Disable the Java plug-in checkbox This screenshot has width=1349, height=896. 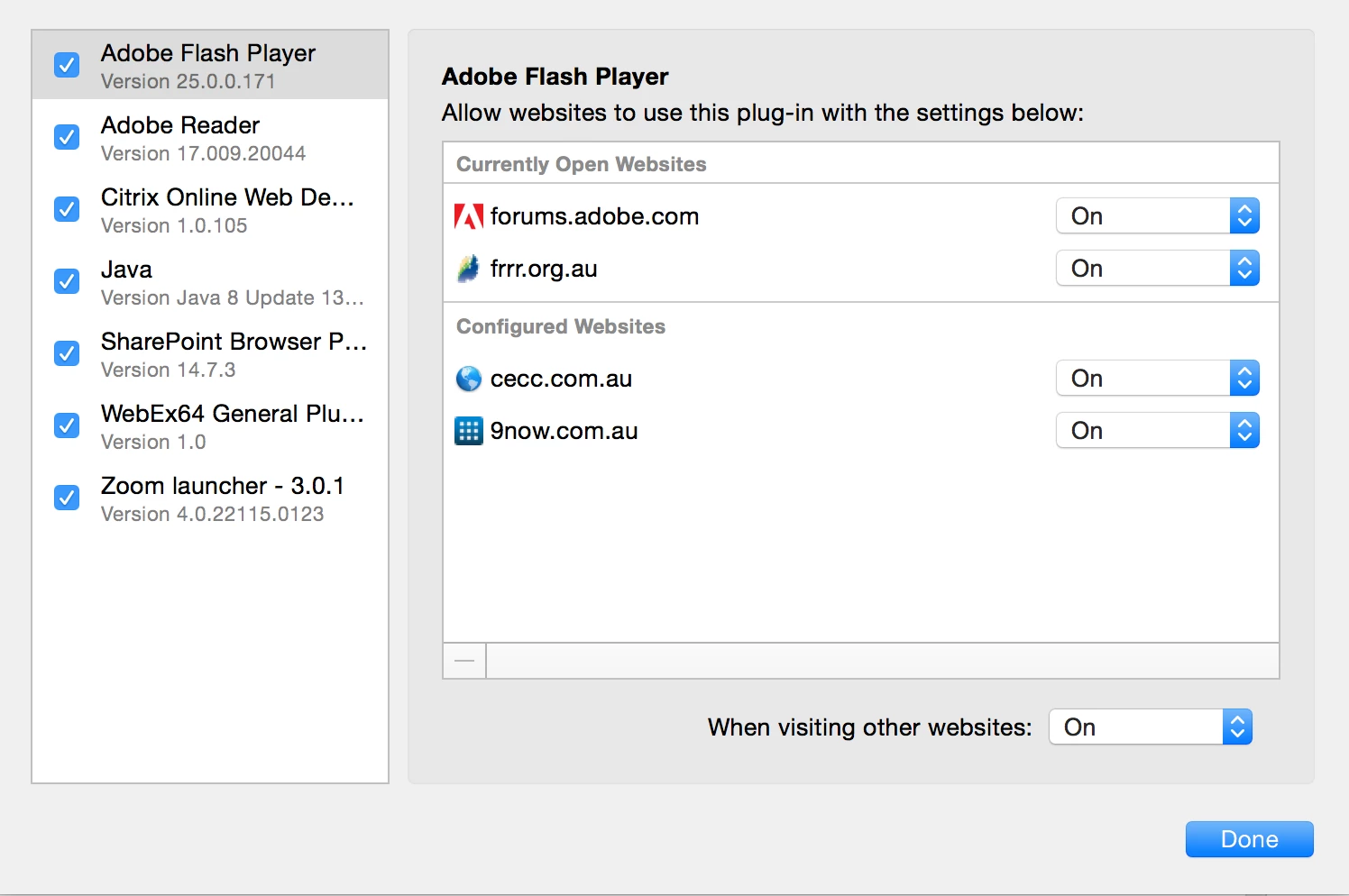[x=67, y=281]
